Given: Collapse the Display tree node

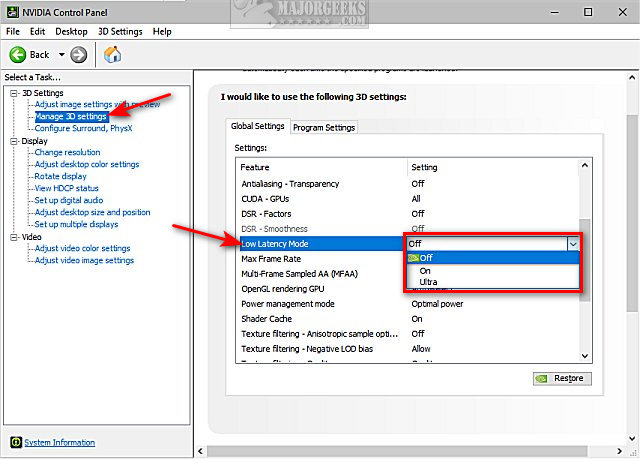Looking at the screenshot, I should pyautogui.click(x=14, y=141).
